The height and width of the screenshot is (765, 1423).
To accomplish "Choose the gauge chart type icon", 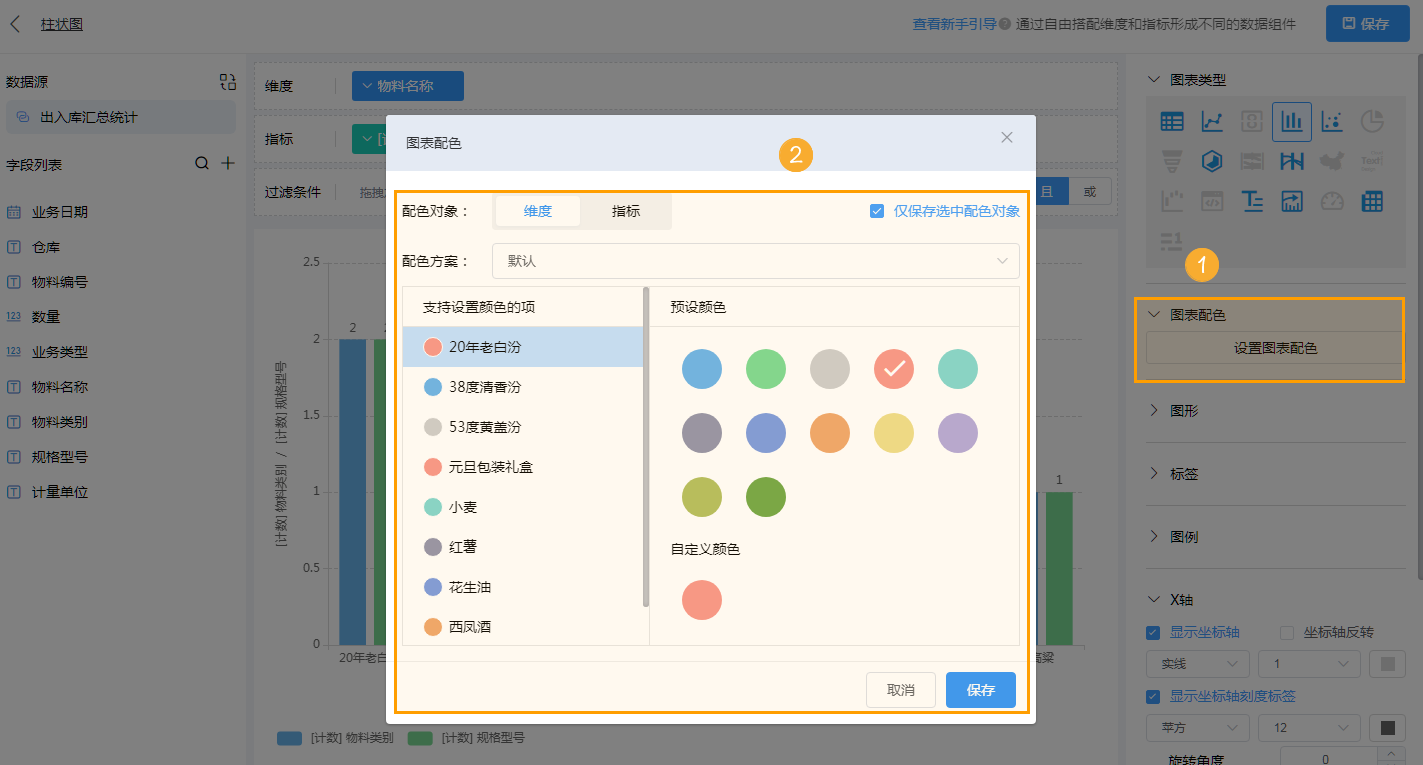I will click(x=1332, y=200).
